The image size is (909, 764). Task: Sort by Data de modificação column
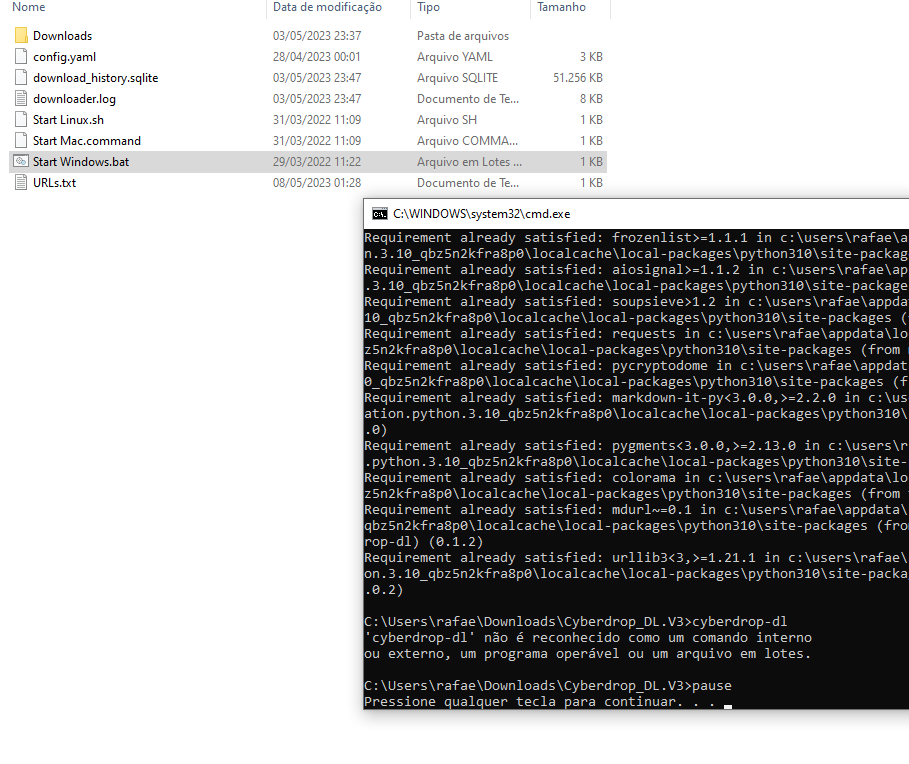[x=327, y=7]
